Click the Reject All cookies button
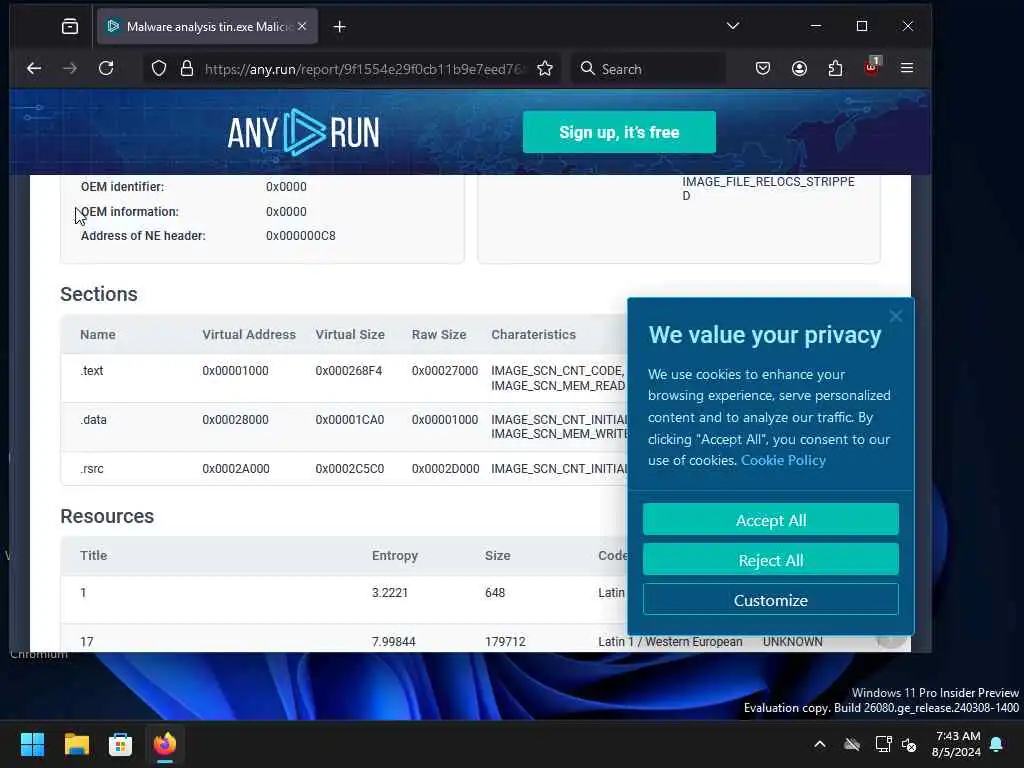 pyautogui.click(x=771, y=560)
